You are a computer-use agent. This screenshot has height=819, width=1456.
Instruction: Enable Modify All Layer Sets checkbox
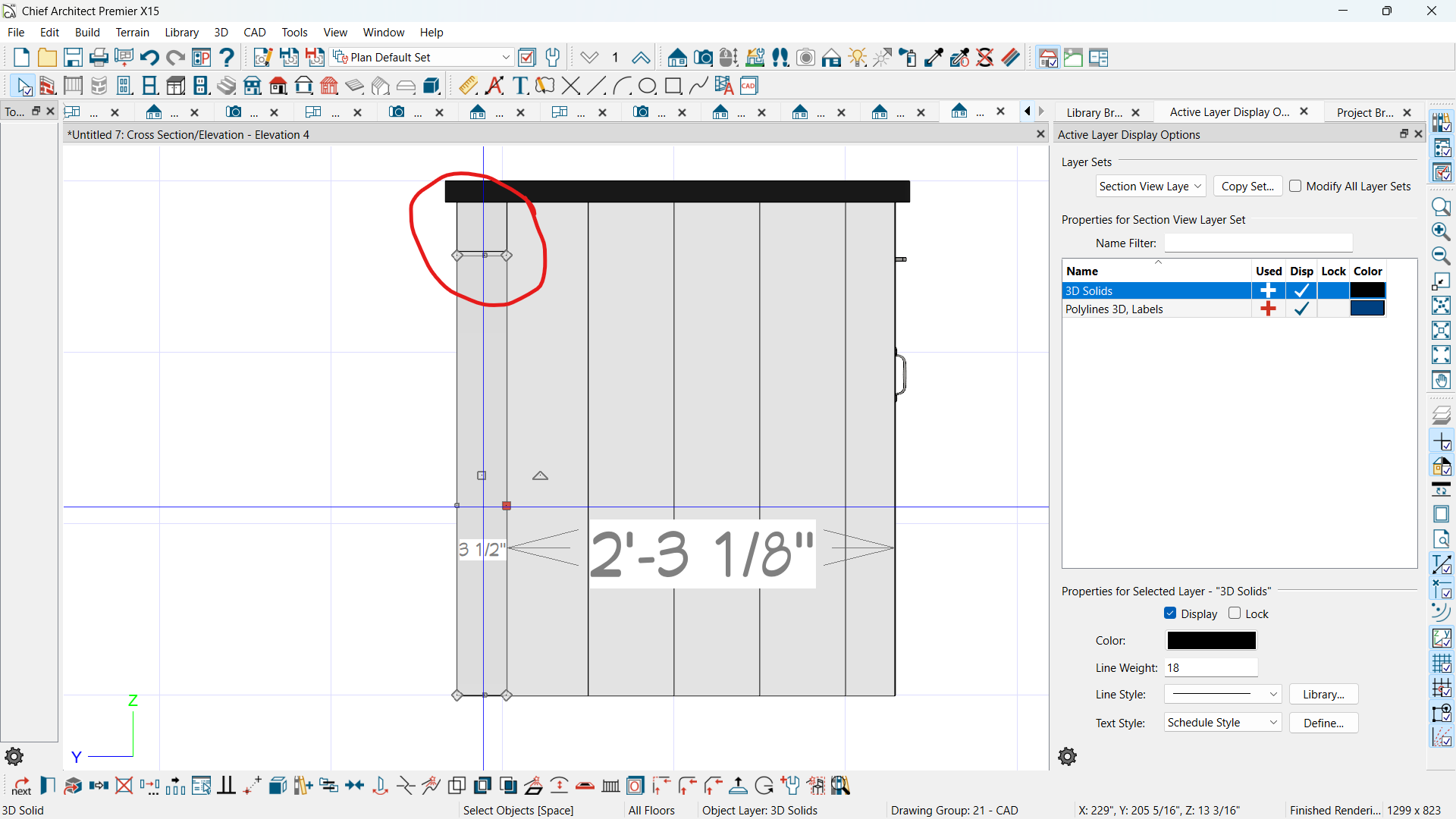coord(1295,186)
